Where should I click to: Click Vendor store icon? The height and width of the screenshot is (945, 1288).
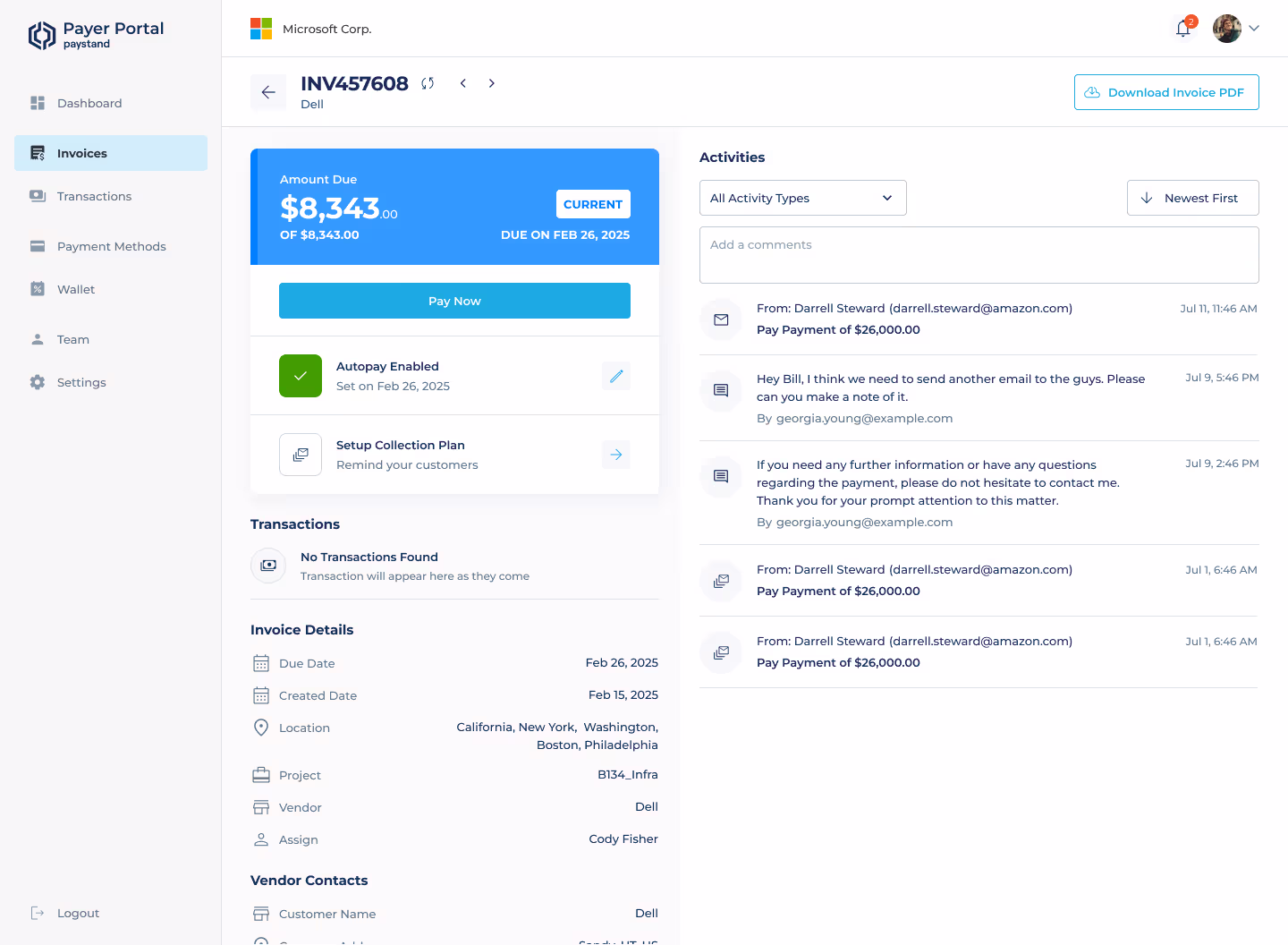click(x=261, y=807)
